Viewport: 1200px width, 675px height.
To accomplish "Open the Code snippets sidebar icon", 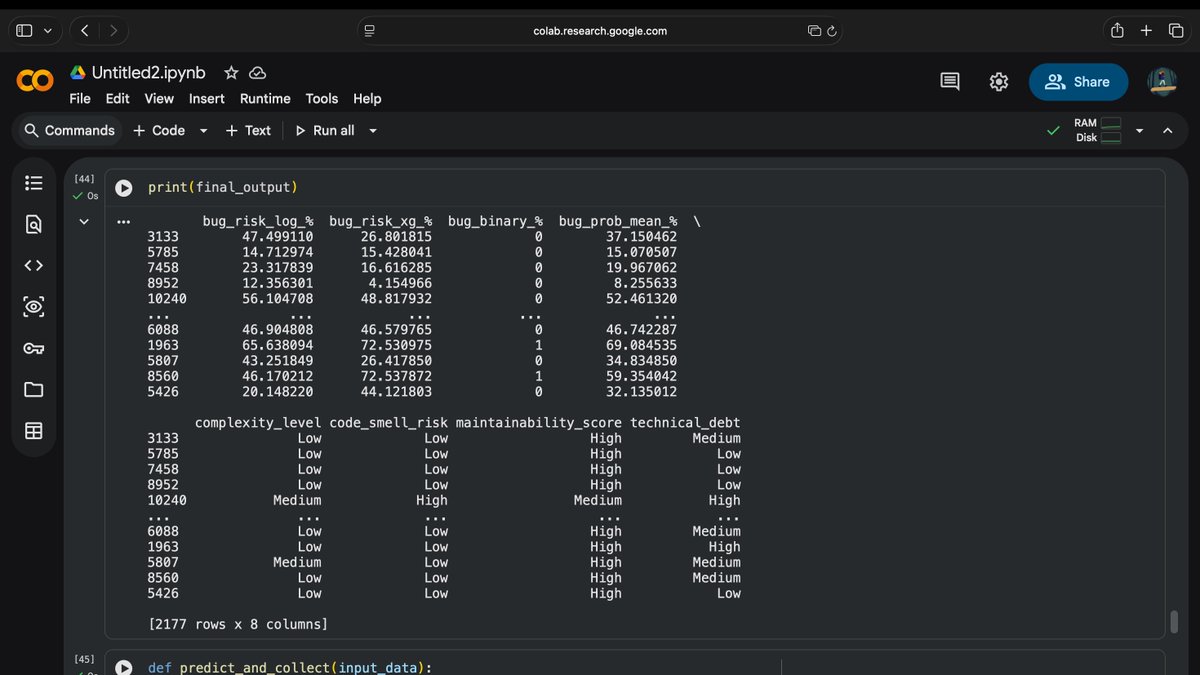I will [34, 265].
